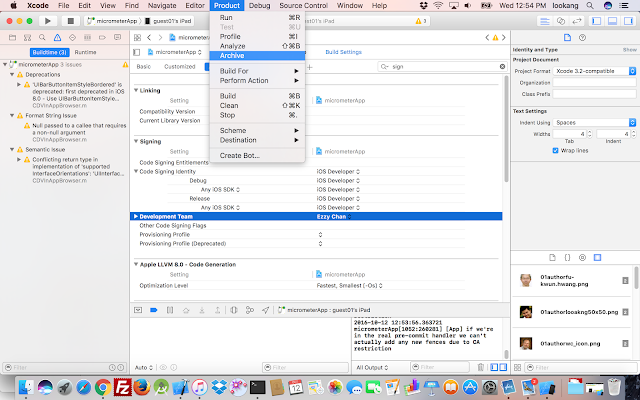The image size is (640, 400).
Task: Collapse the Signing section
Action: pos(136,141)
